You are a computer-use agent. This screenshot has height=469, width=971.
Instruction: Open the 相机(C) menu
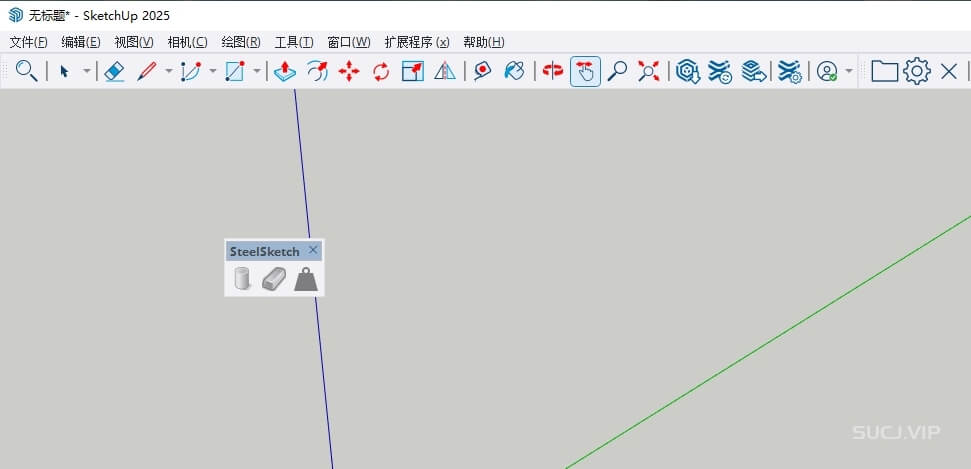pos(187,42)
